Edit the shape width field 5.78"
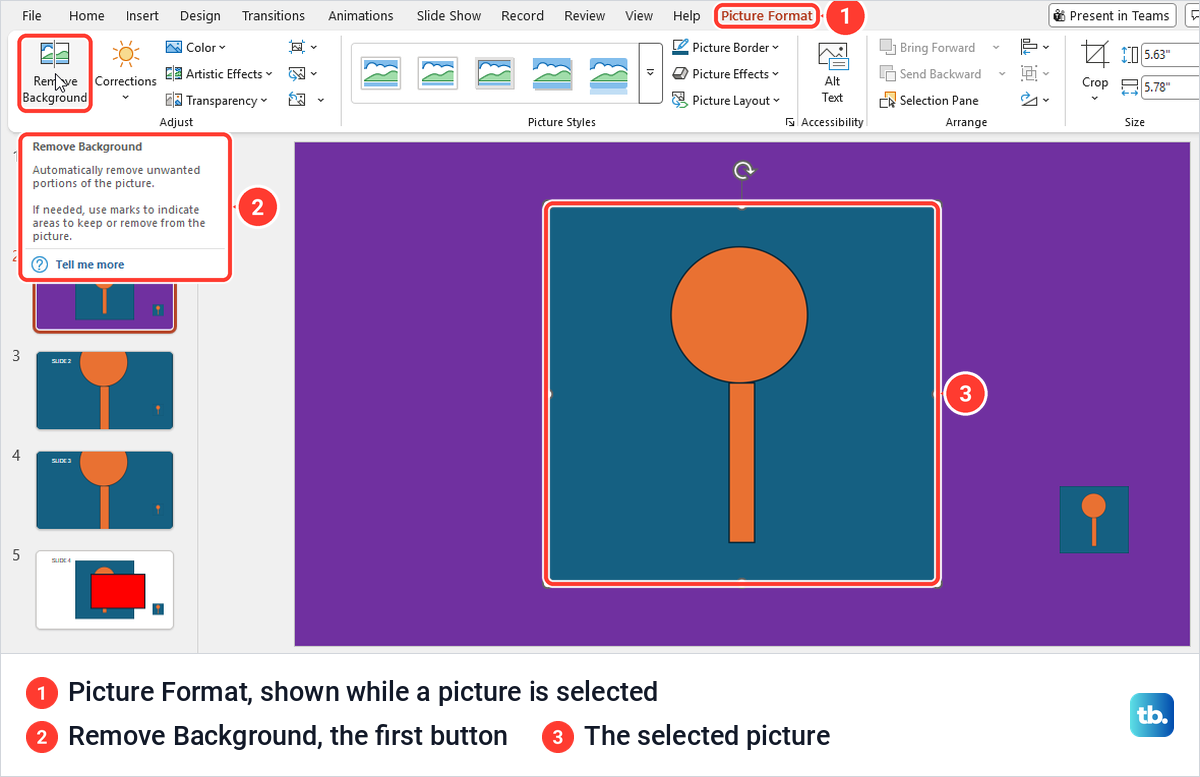Viewport: 1200px width, 777px height. pyautogui.click(x=1170, y=87)
